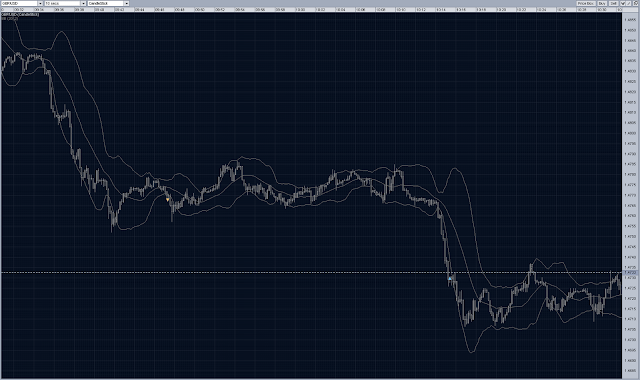Click the drawing pencil icon in the top toolbar
Viewport: 640px width, 380px height.
(x=629, y=3)
